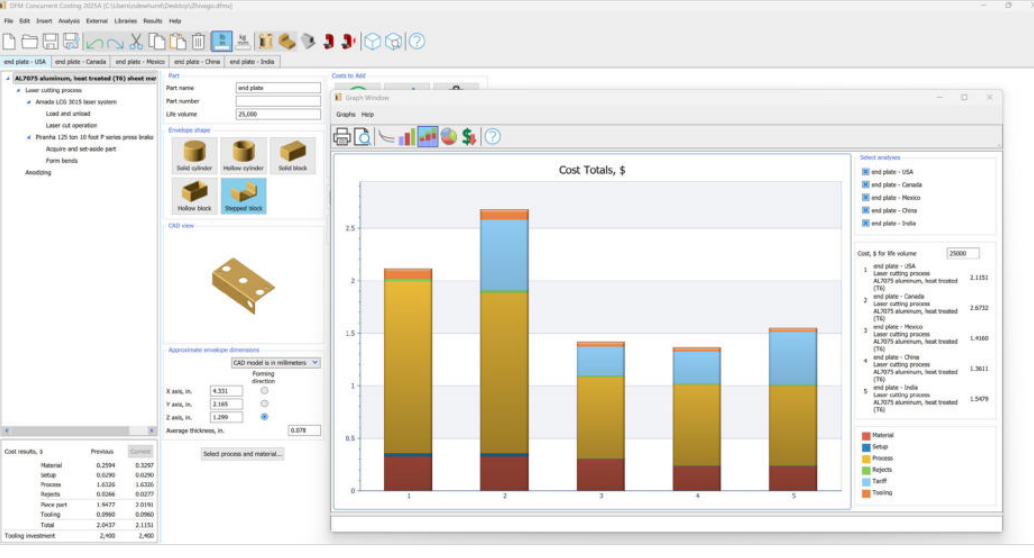Click the dollar sign cost graph icon

pos(469,137)
